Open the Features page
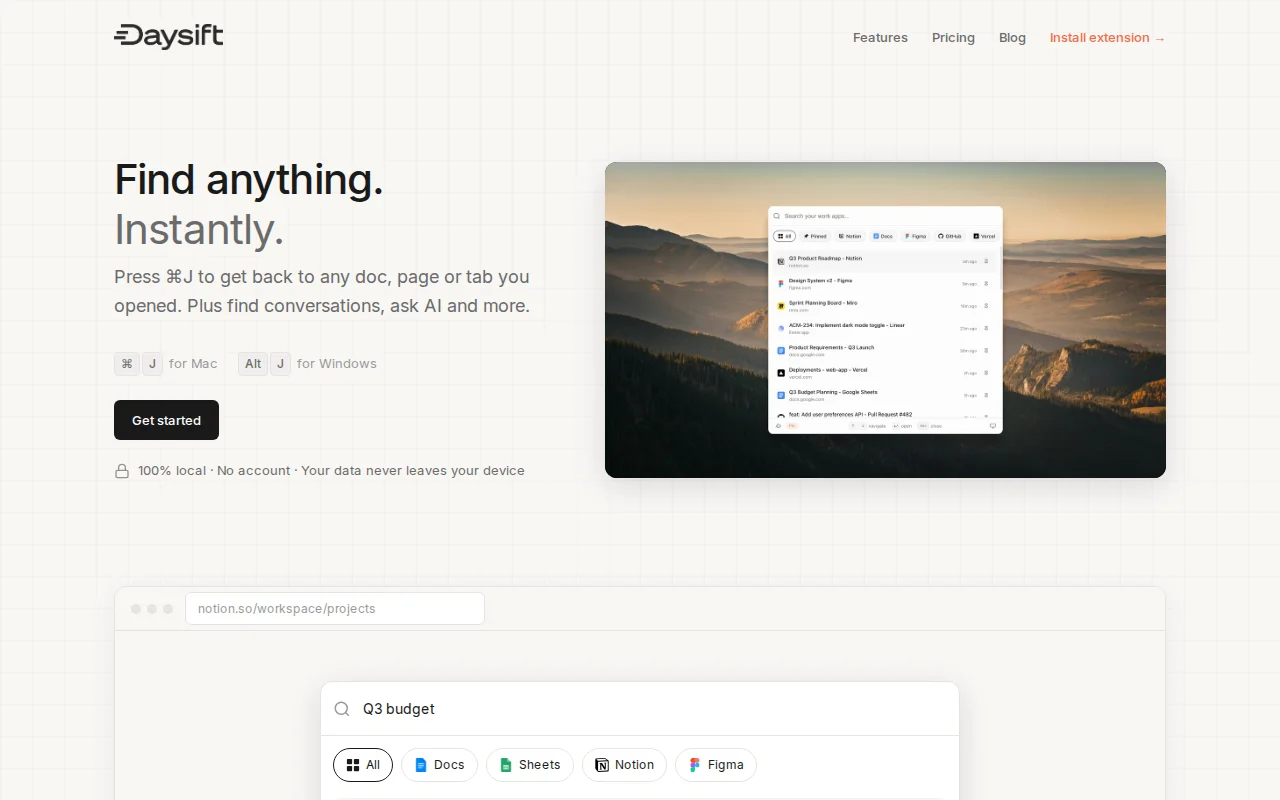The height and width of the screenshot is (800, 1280). pyautogui.click(x=880, y=38)
